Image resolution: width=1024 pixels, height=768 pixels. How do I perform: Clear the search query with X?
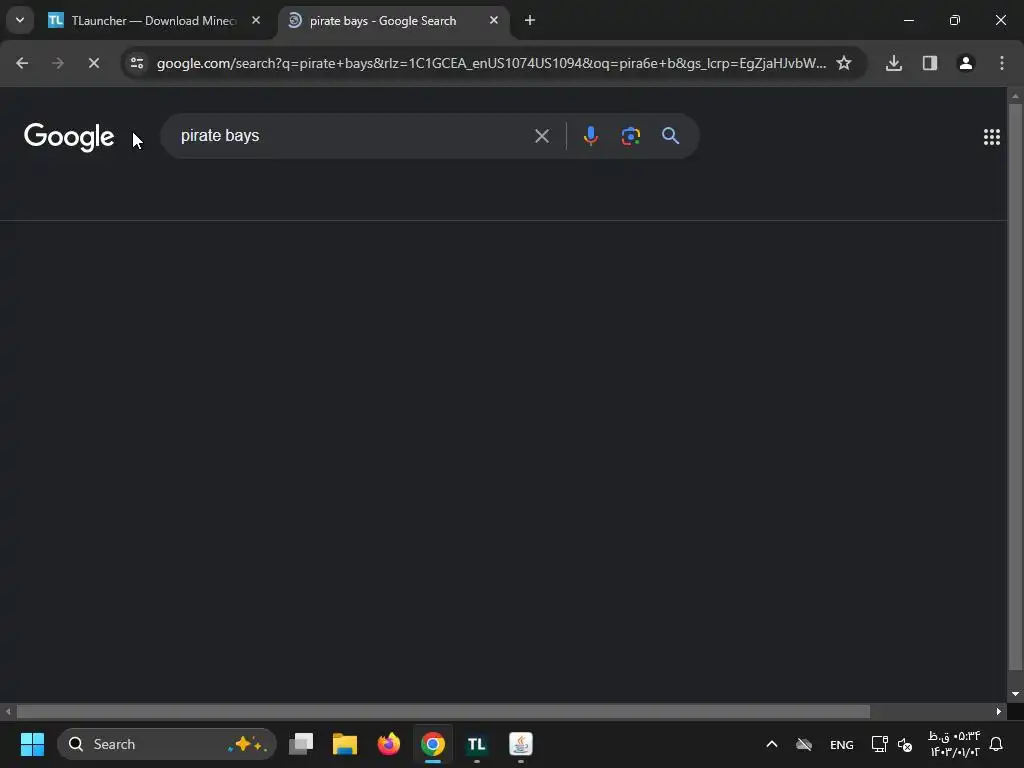click(541, 136)
